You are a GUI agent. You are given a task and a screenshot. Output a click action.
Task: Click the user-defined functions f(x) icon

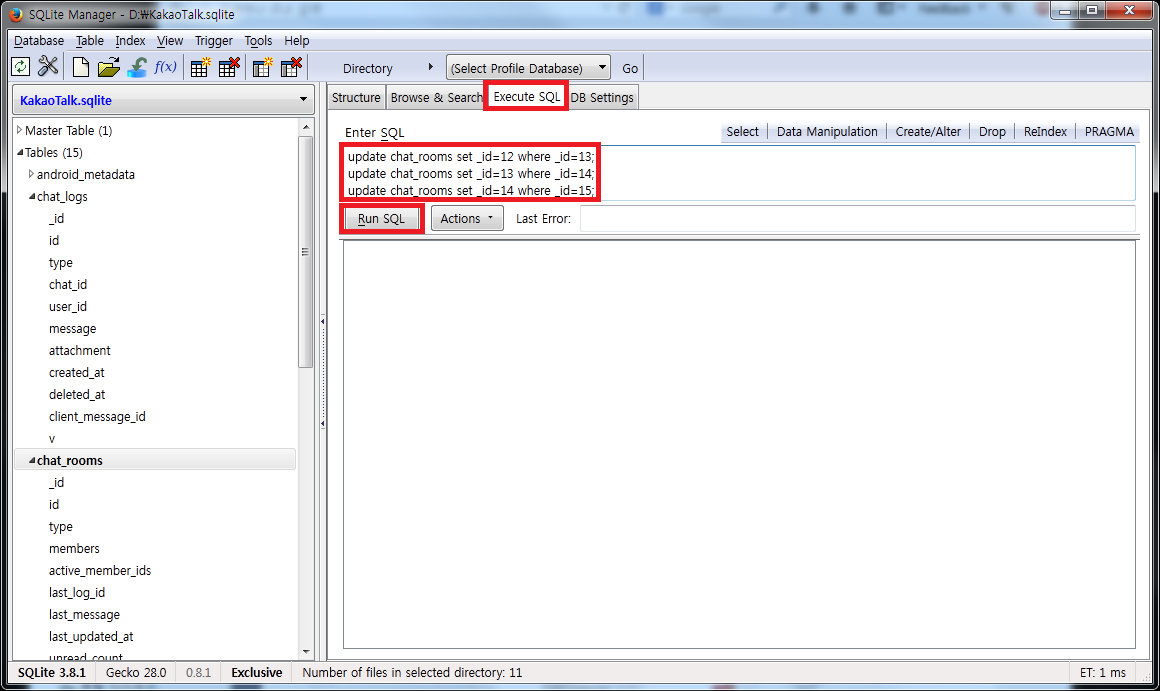point(165,67)
